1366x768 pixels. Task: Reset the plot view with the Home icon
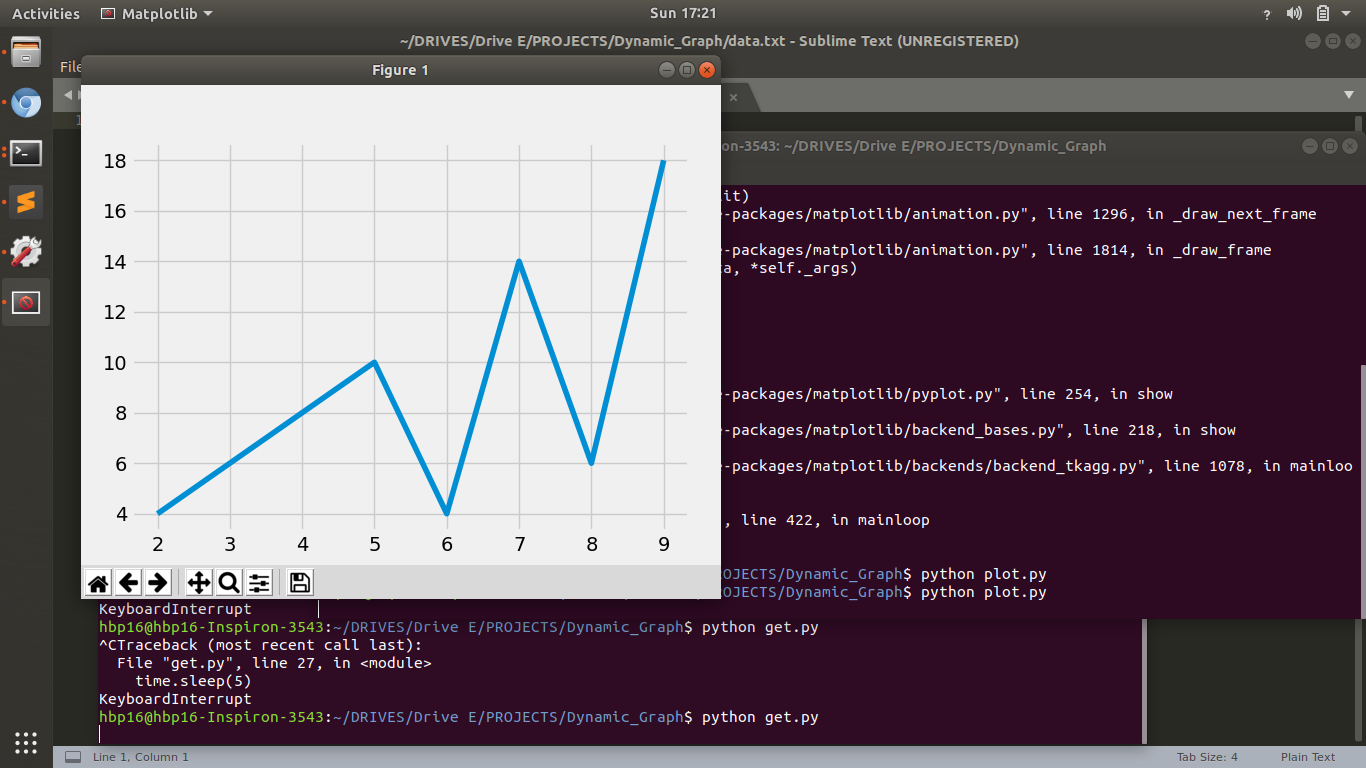point(97,582)
